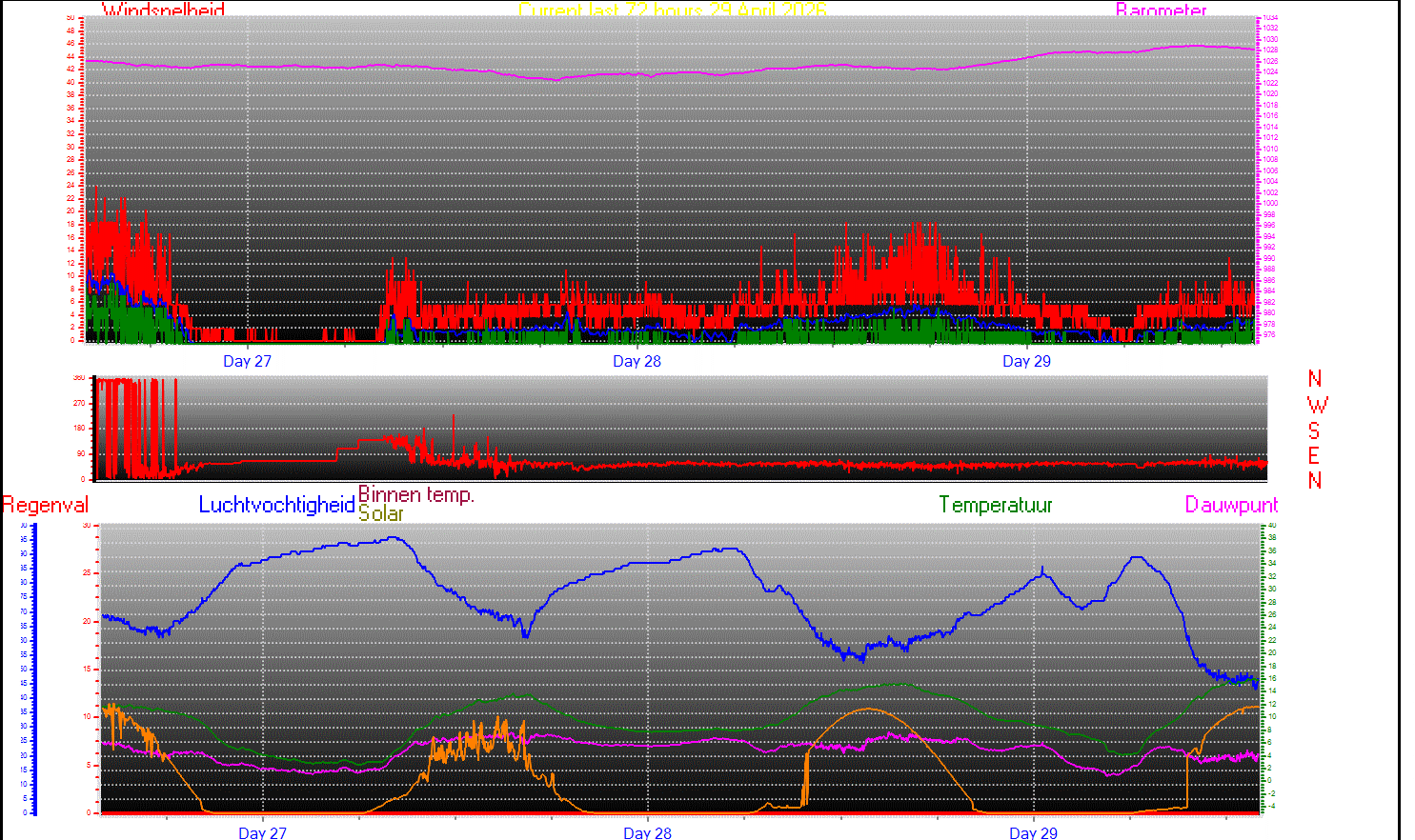Click the Binnen temp. legend label
The width and height of the screenshot is (1415, 840).
(x=415, y=494)
